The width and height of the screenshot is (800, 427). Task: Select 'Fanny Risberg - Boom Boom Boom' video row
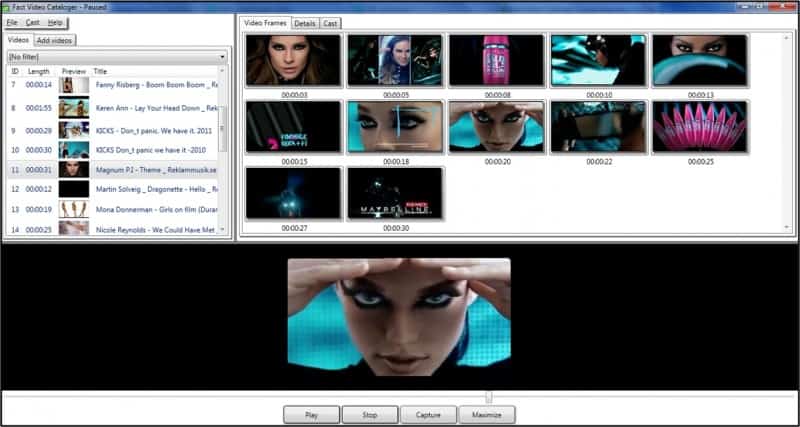click(112, 85)
